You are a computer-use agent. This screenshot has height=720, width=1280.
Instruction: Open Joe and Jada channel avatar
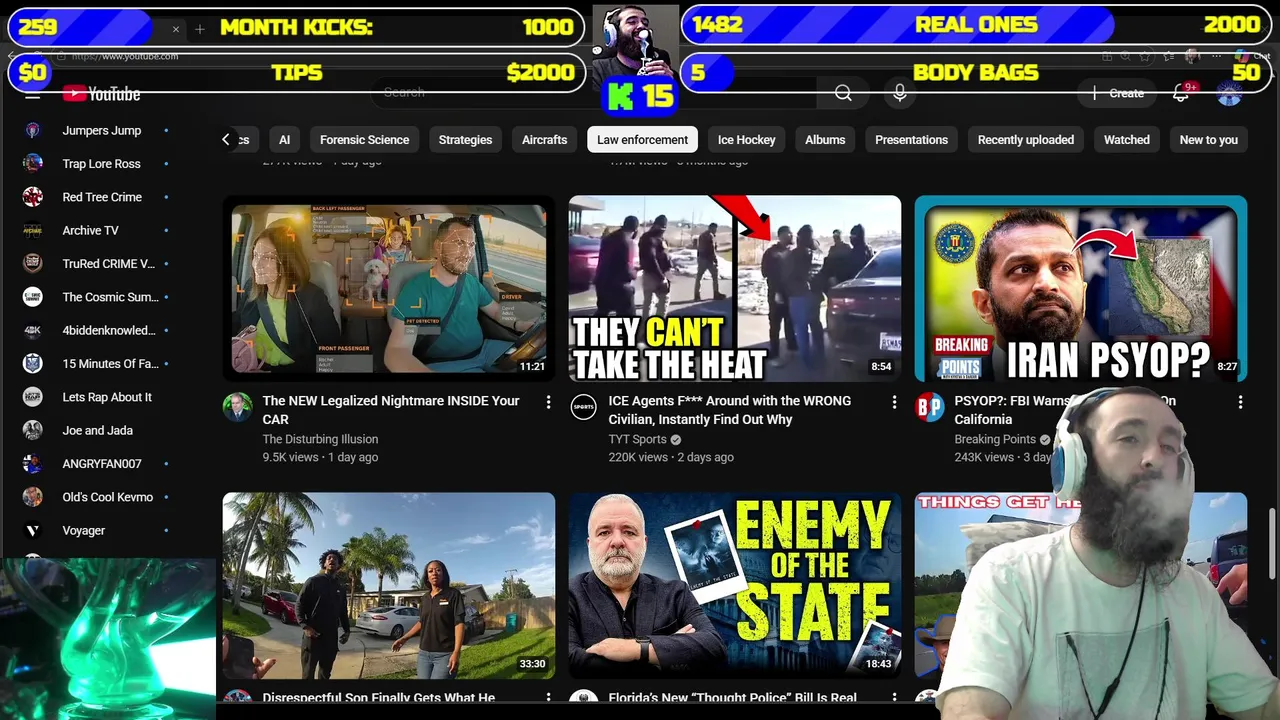[33, 430]
